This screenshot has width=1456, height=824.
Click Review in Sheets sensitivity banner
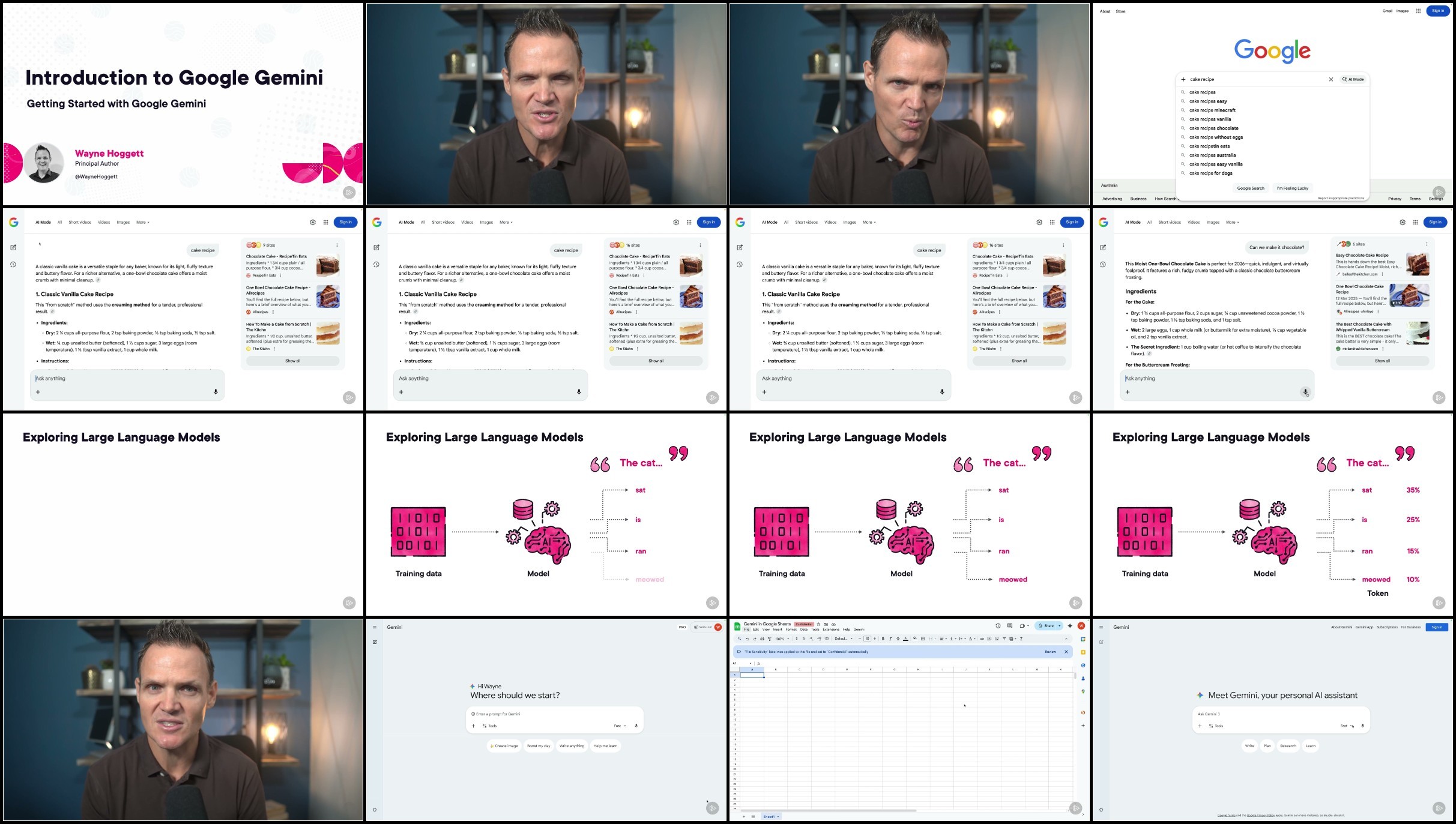click(x=1051, y=652)
